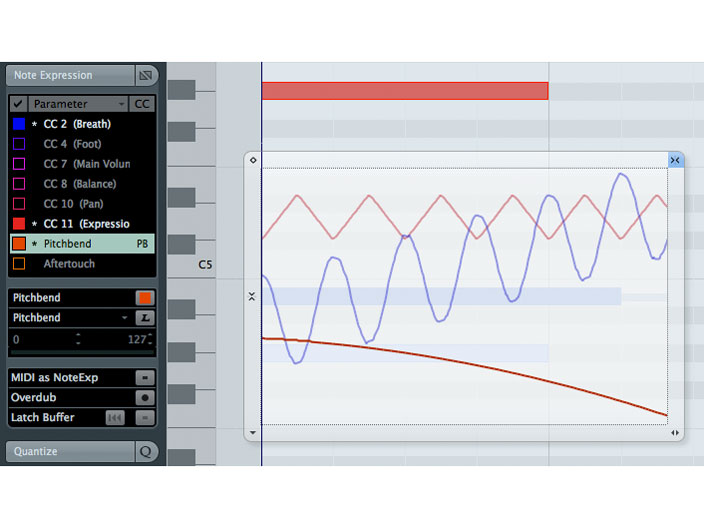
Task: Close the note expression editor with the top-right icon
Action: pyautogui.click(x=675, y=160)
